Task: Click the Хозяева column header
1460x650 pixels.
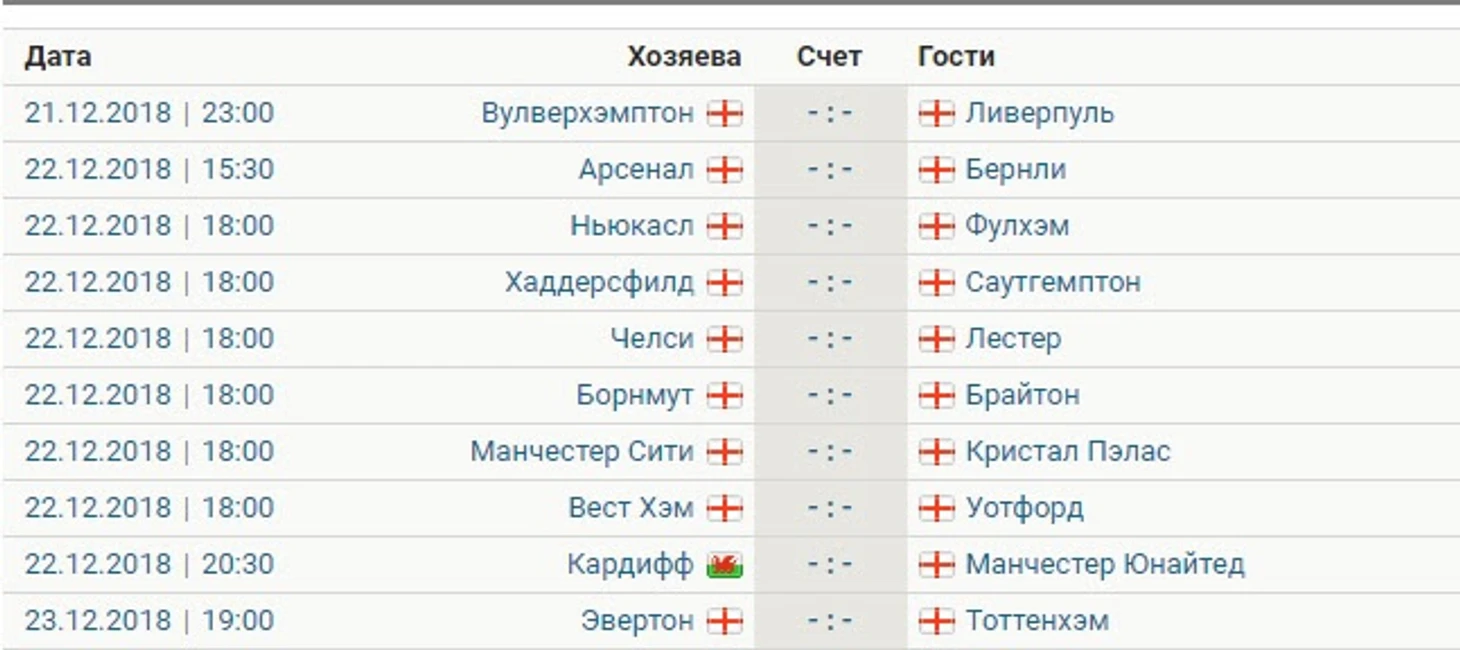Action: click(684, 57)
